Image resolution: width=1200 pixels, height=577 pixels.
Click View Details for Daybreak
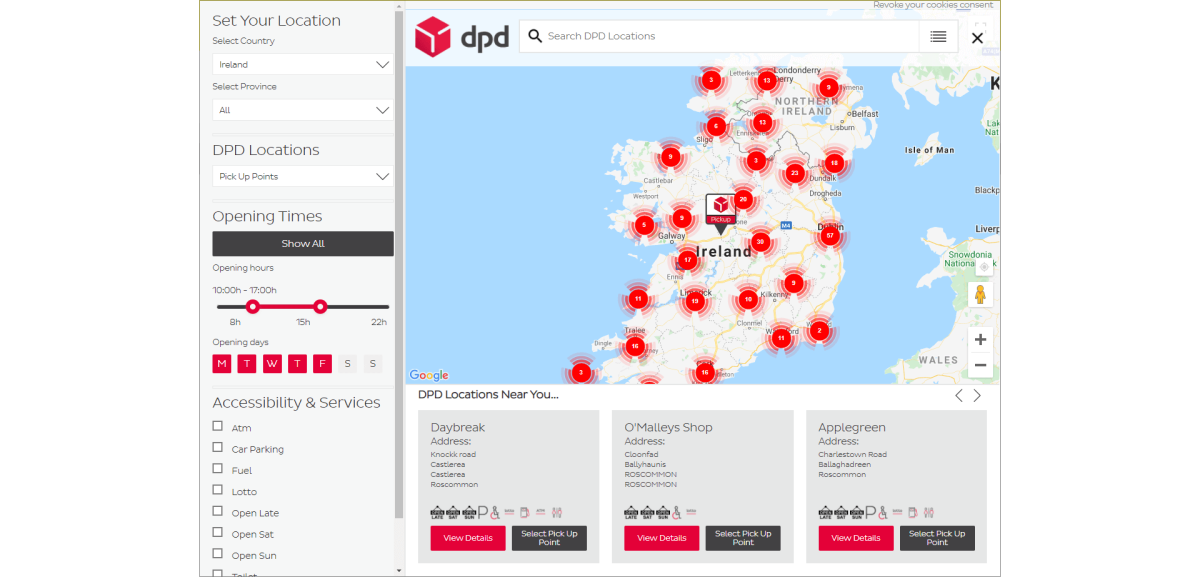click(x=467, y=538)
